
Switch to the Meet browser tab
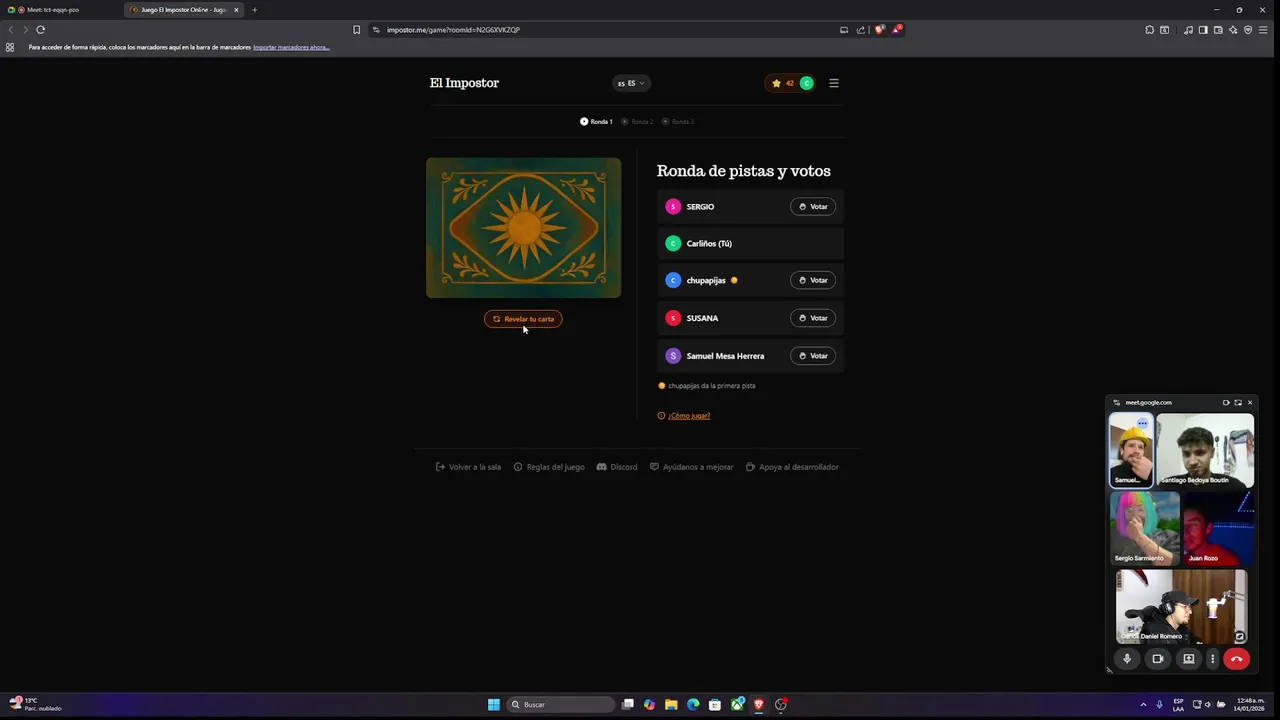pyautogui.click(x=60, y=10)
